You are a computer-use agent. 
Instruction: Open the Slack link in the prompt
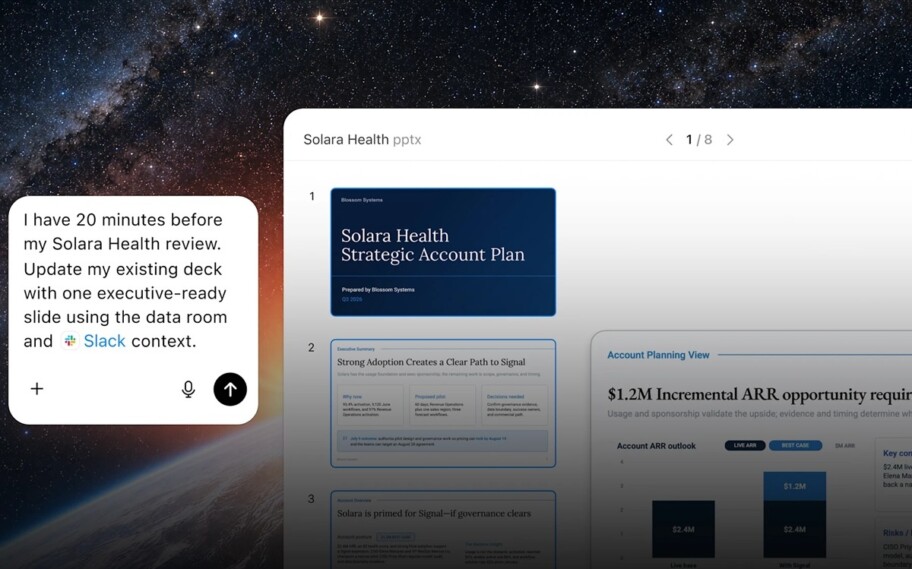coord(104,341)
